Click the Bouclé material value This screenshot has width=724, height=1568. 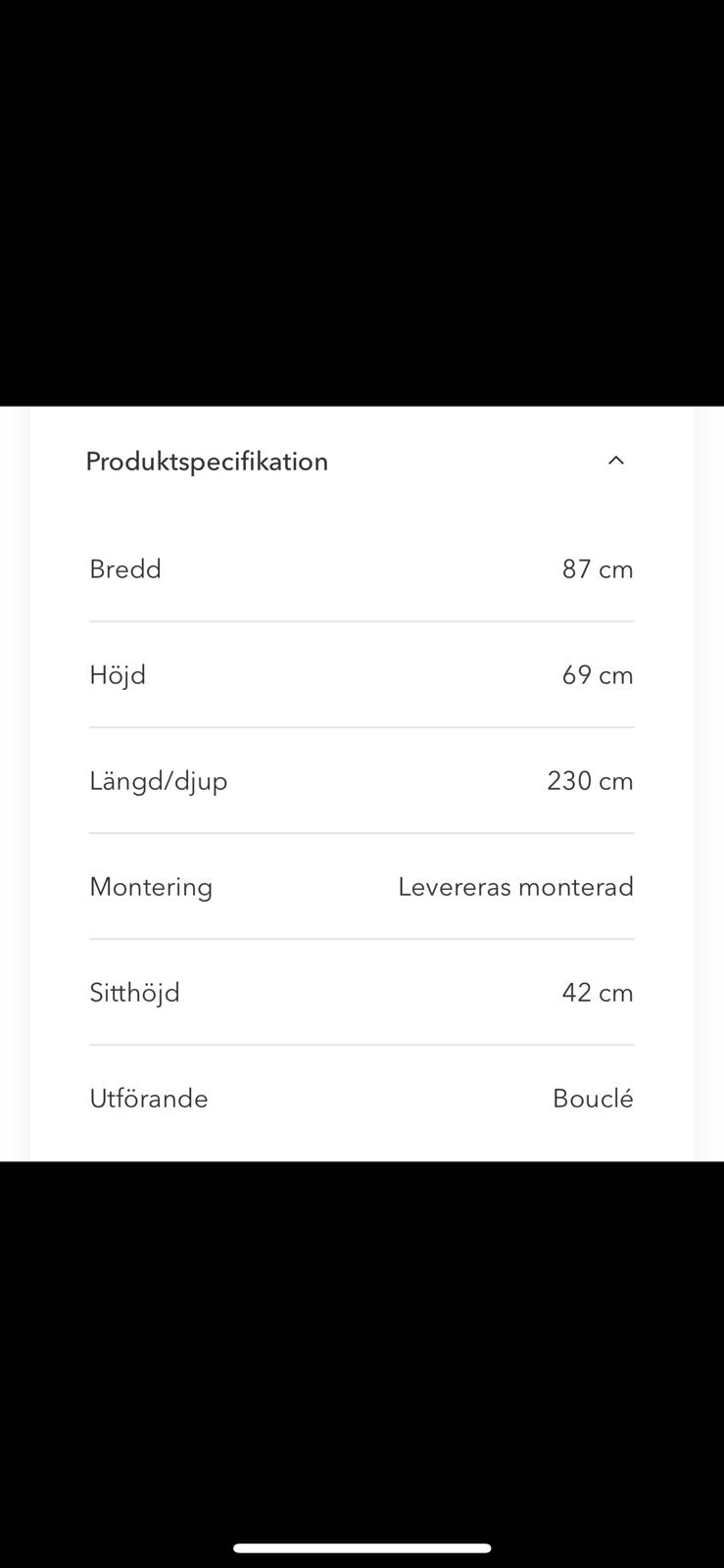click(593, 1099)
